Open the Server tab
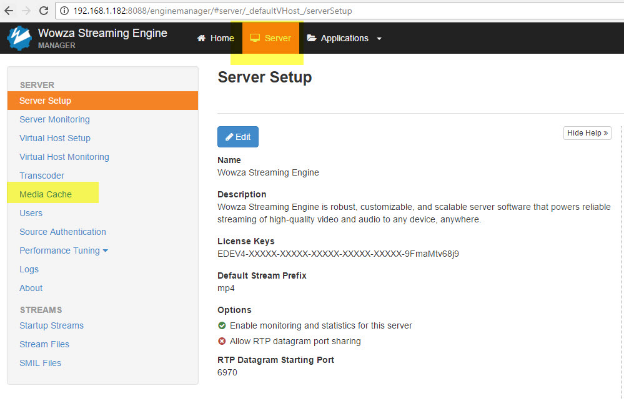The image size is (624, 400). tap(271, 38)
